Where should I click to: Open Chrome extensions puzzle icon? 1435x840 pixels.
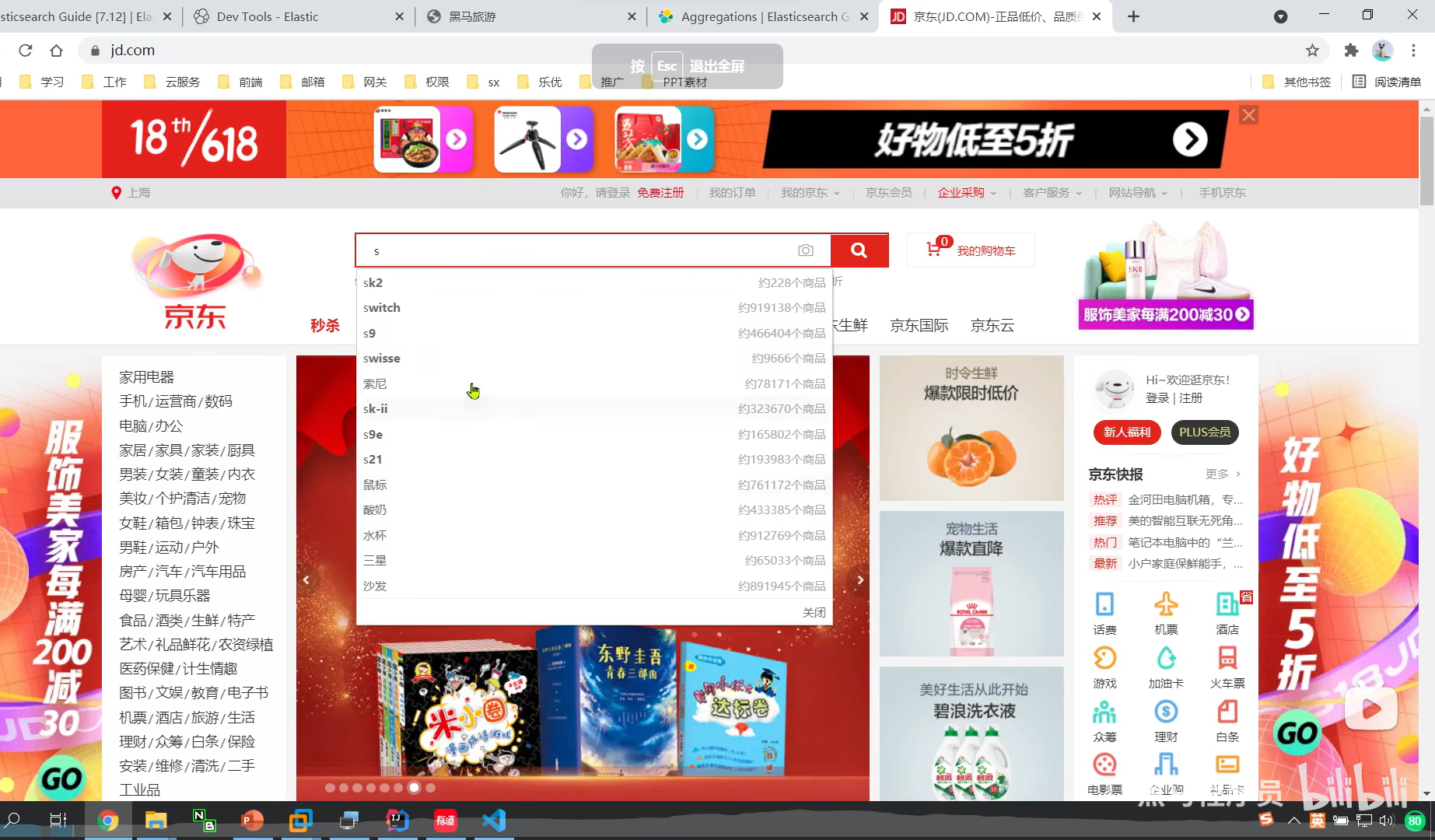pyautogui.click(x=1351, y=51)
